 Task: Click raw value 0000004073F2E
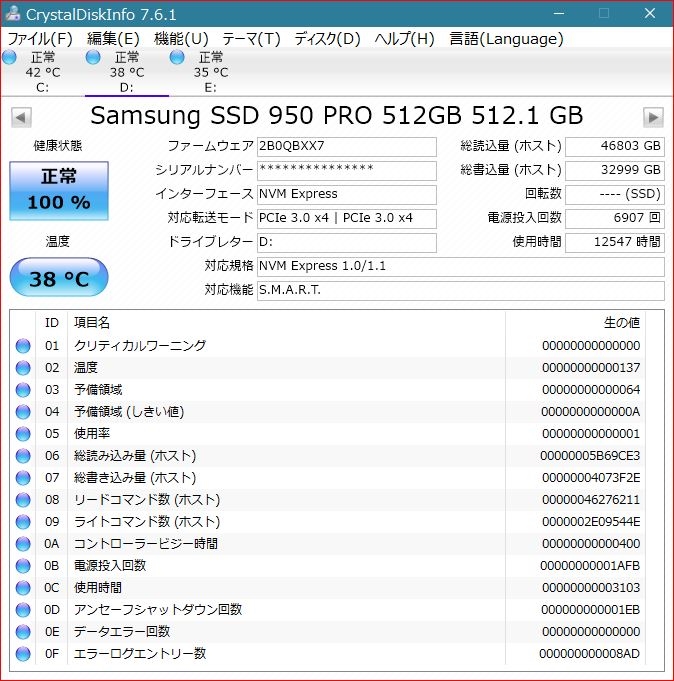tap(591, 478)
